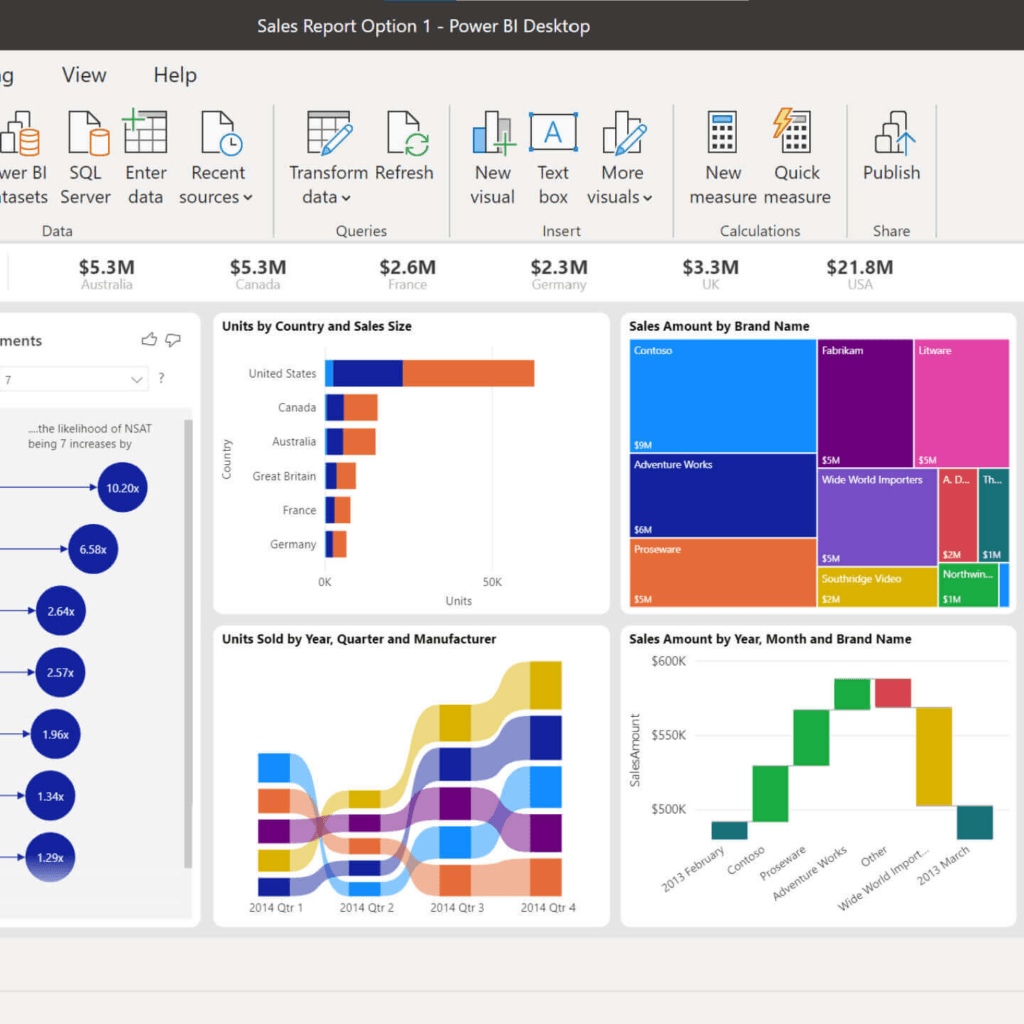The width and height of the screenshot is (1024, 1024).
Task: Select the 10.20x influencer bubble
Action: click(122, 488)
